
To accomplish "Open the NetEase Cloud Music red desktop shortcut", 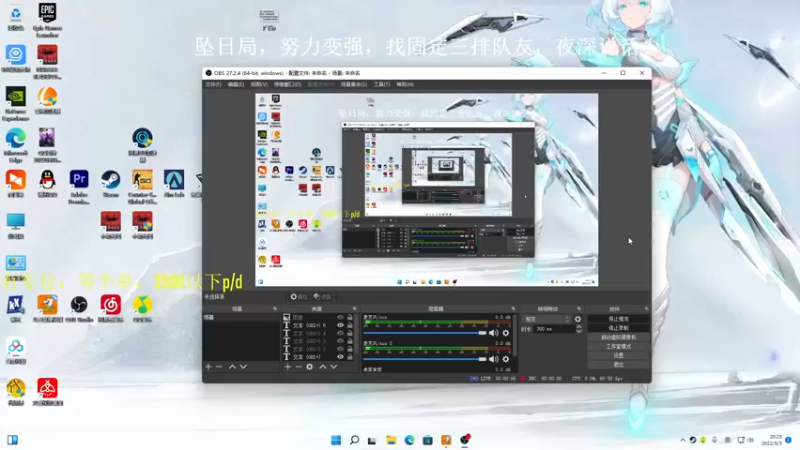I will point(111,309).
